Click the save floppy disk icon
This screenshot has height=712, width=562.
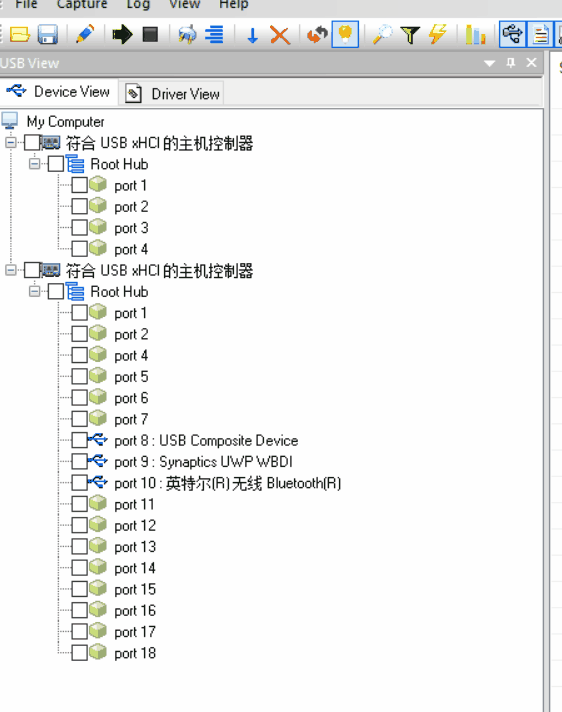pos(48,35)
